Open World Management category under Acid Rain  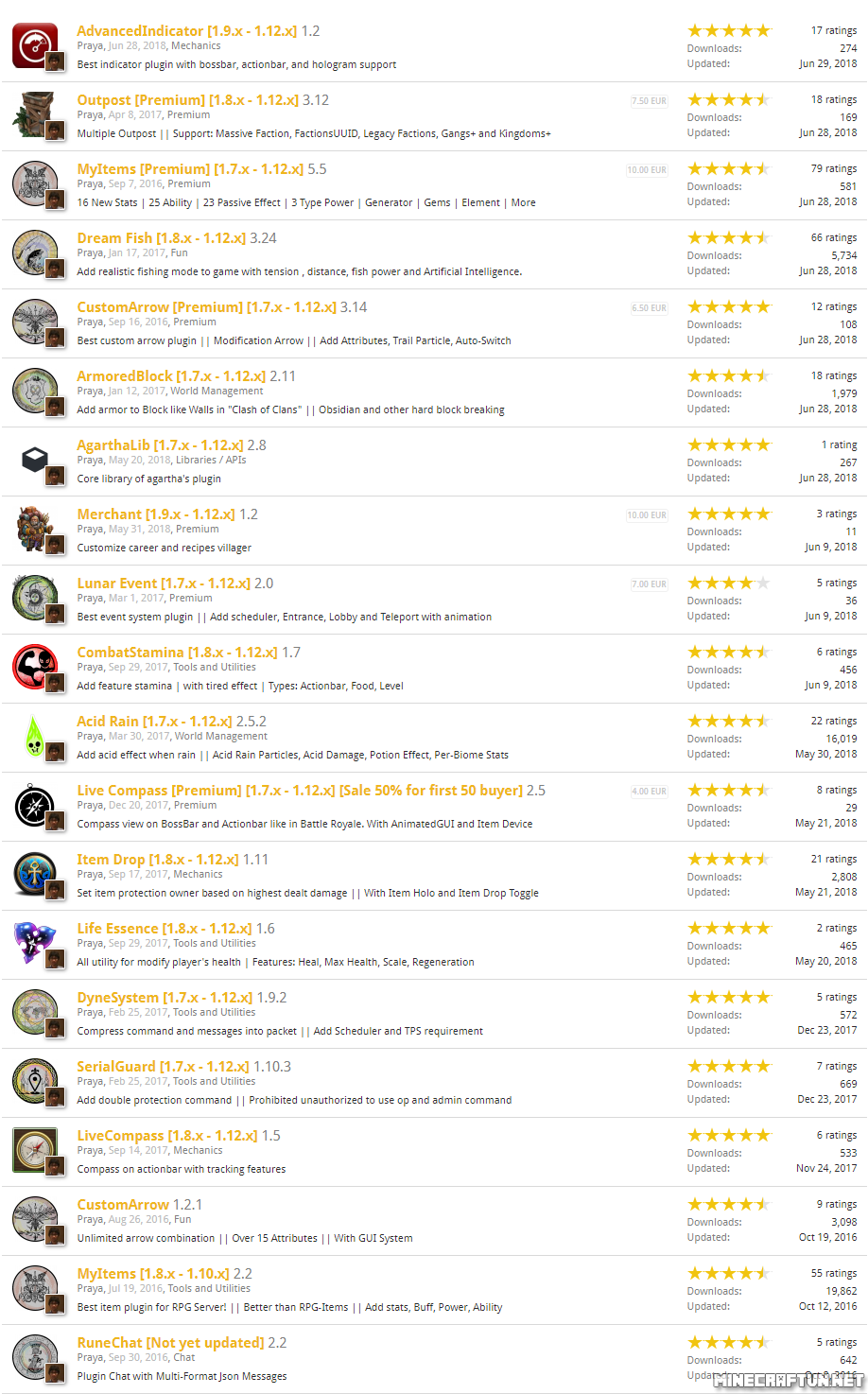click(220, 736)
